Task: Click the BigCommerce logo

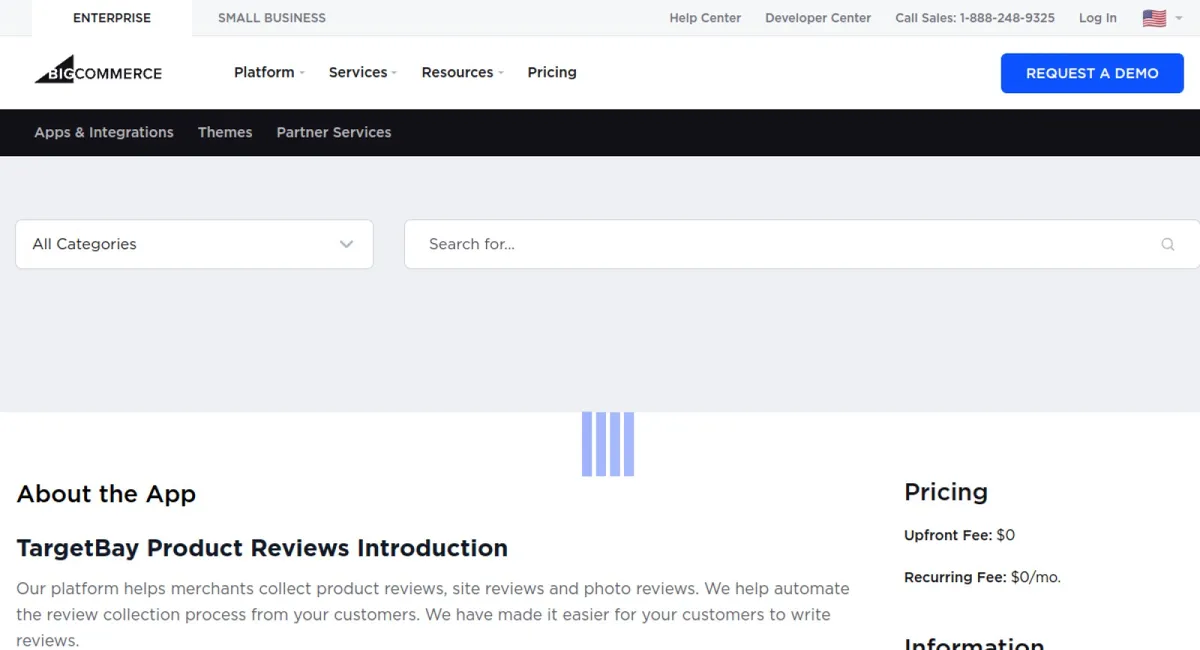Action: pyautogui.click(x=98, y=72)
